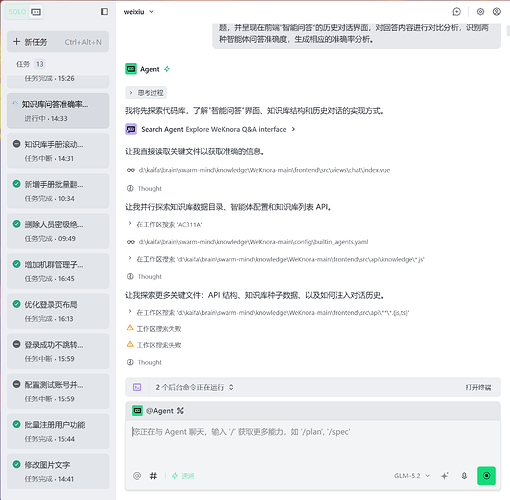The height and width of the screenshot is (500, 510).
Task: Click the last Thought entry
Action: point(144,362)
